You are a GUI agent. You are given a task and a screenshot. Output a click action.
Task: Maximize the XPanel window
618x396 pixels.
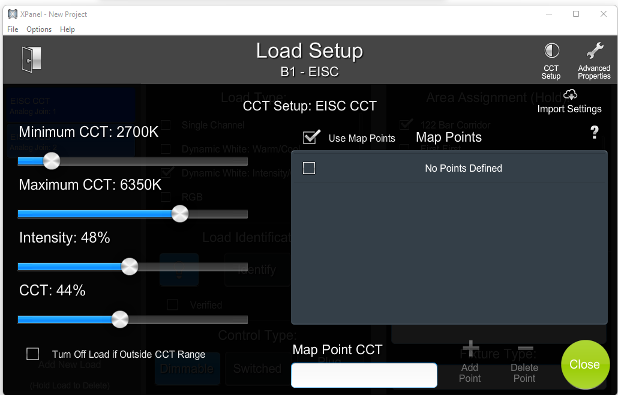pos(576,14)
